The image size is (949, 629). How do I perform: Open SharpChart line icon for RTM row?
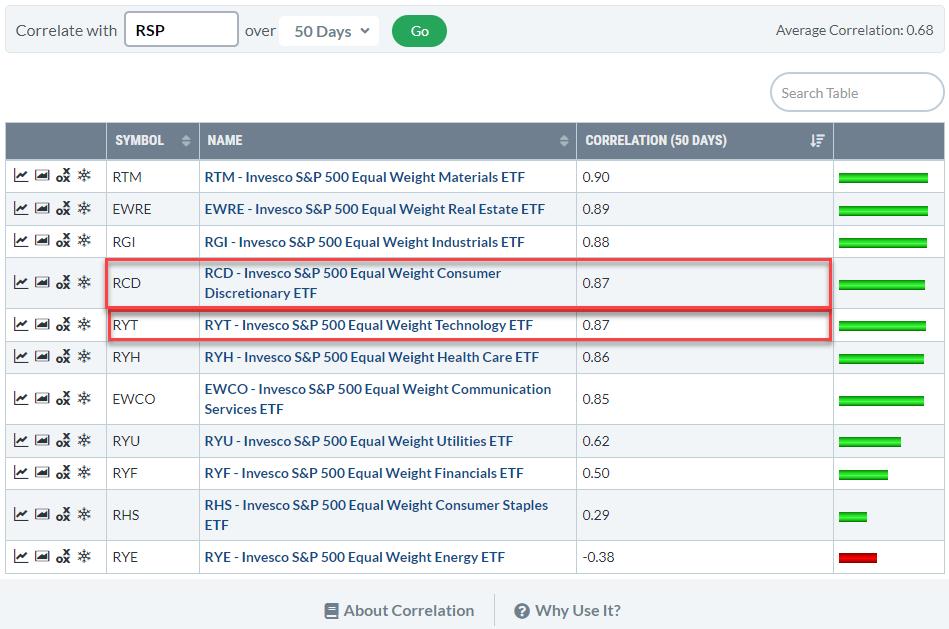(21, 177)
